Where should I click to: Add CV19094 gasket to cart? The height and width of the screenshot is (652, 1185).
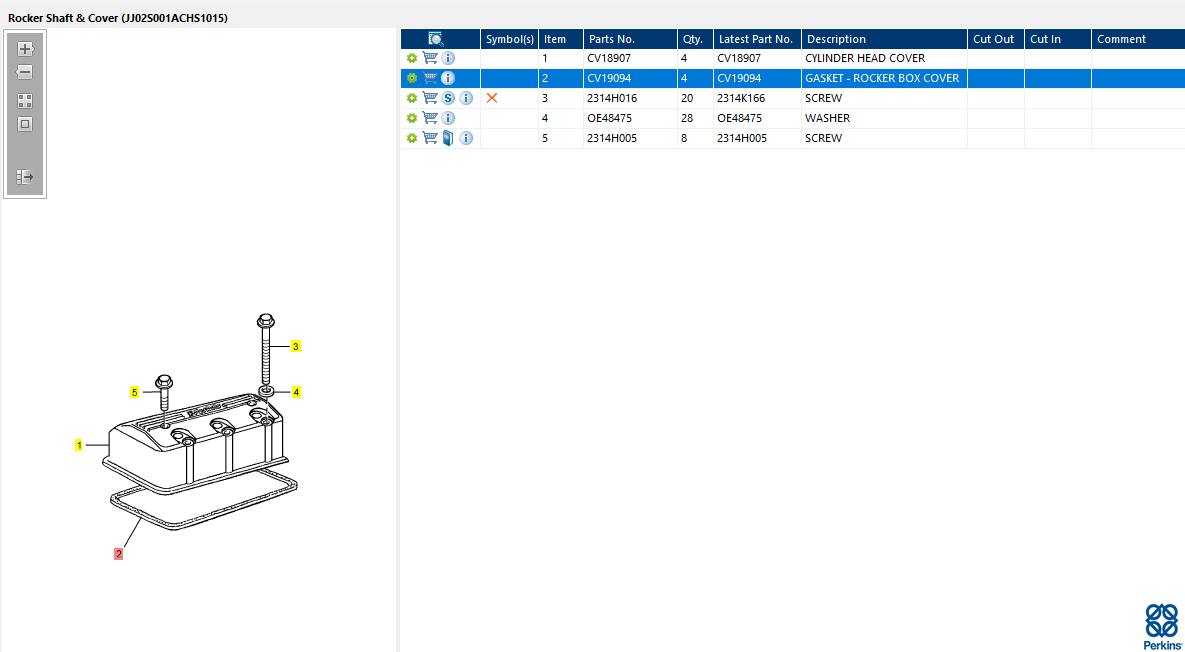[430, 78]
